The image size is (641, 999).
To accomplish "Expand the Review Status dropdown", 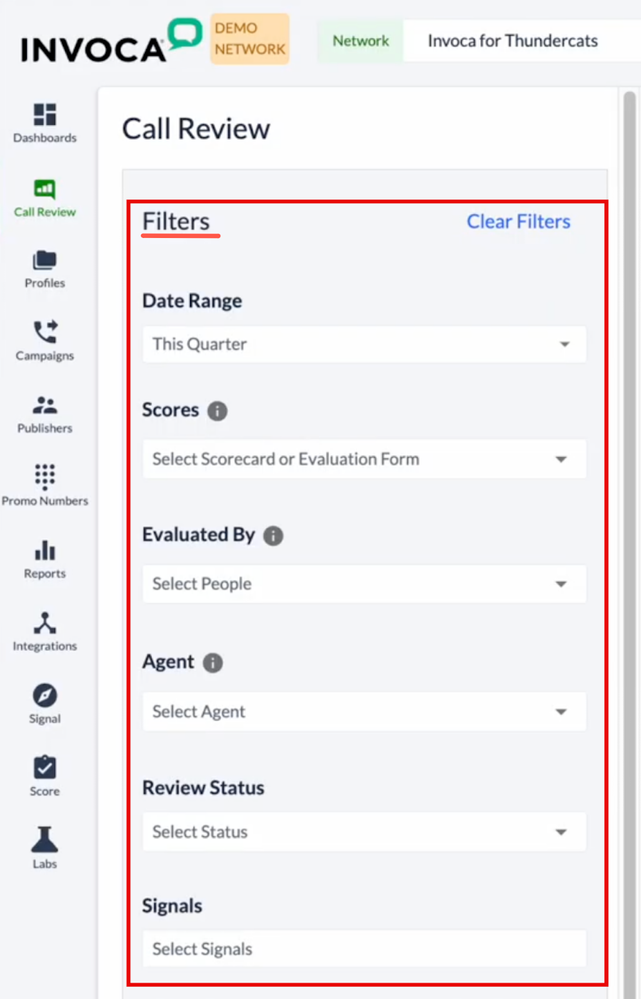I will [364, 832].
